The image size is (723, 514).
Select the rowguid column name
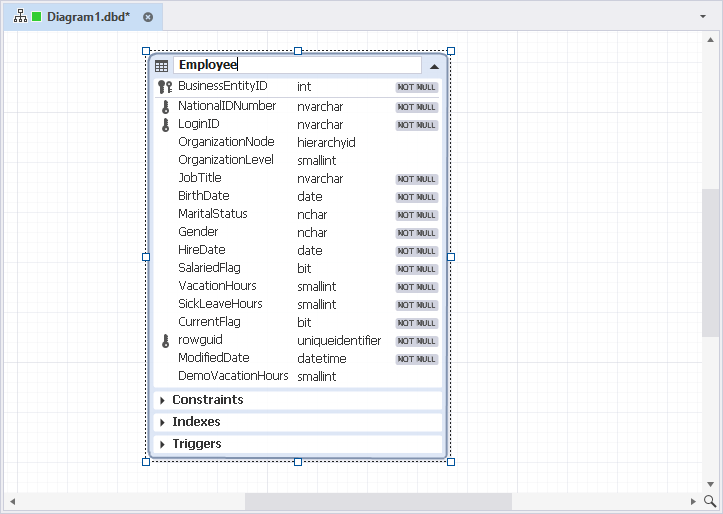pyautogui.click(x=200, y=340)
